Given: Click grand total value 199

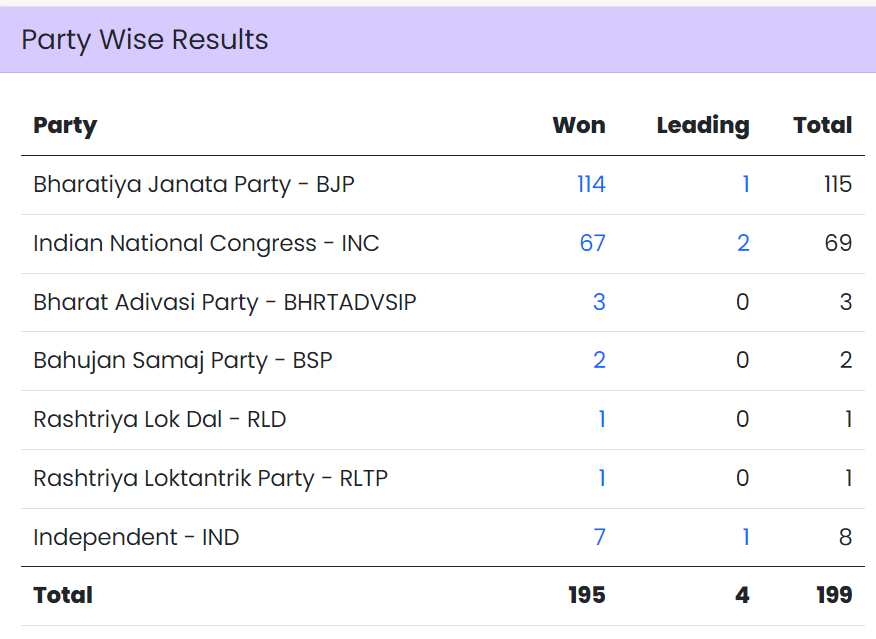Looking at the screenshot, I should (x=834, y=595).
